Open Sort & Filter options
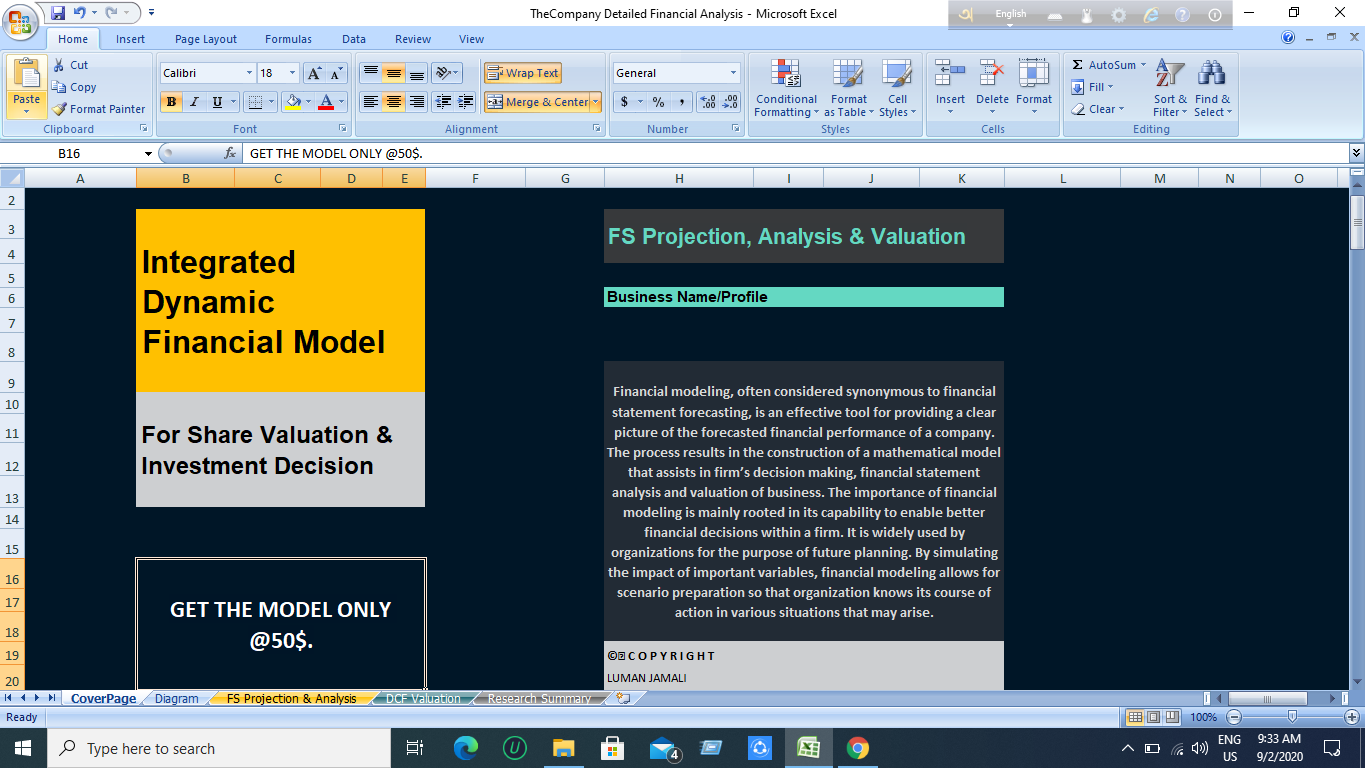 (x=1168, y=90)
